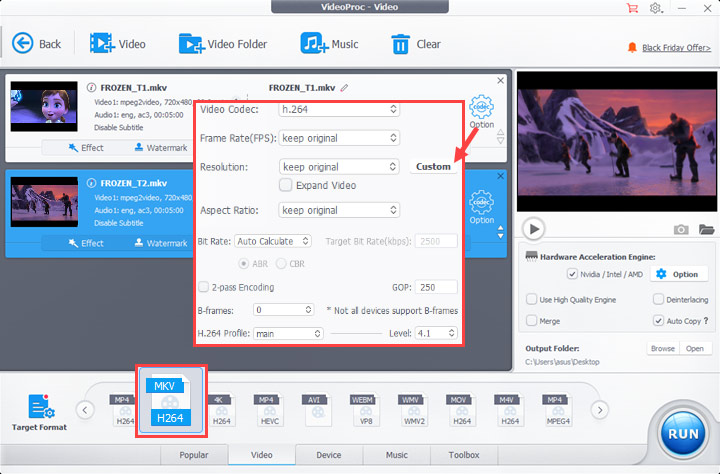The width and height of the screenshot is (720, 474).
Task: Toggle Nvidia / Intel / AMD acceleration
Action: pyautogui.click(x=572, y=274)
